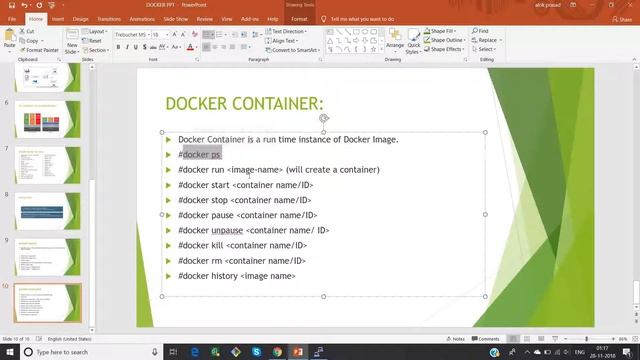The width and height of the screenshot is (640, 360).
Task: Increase the font size
Action: coord(175,35)
